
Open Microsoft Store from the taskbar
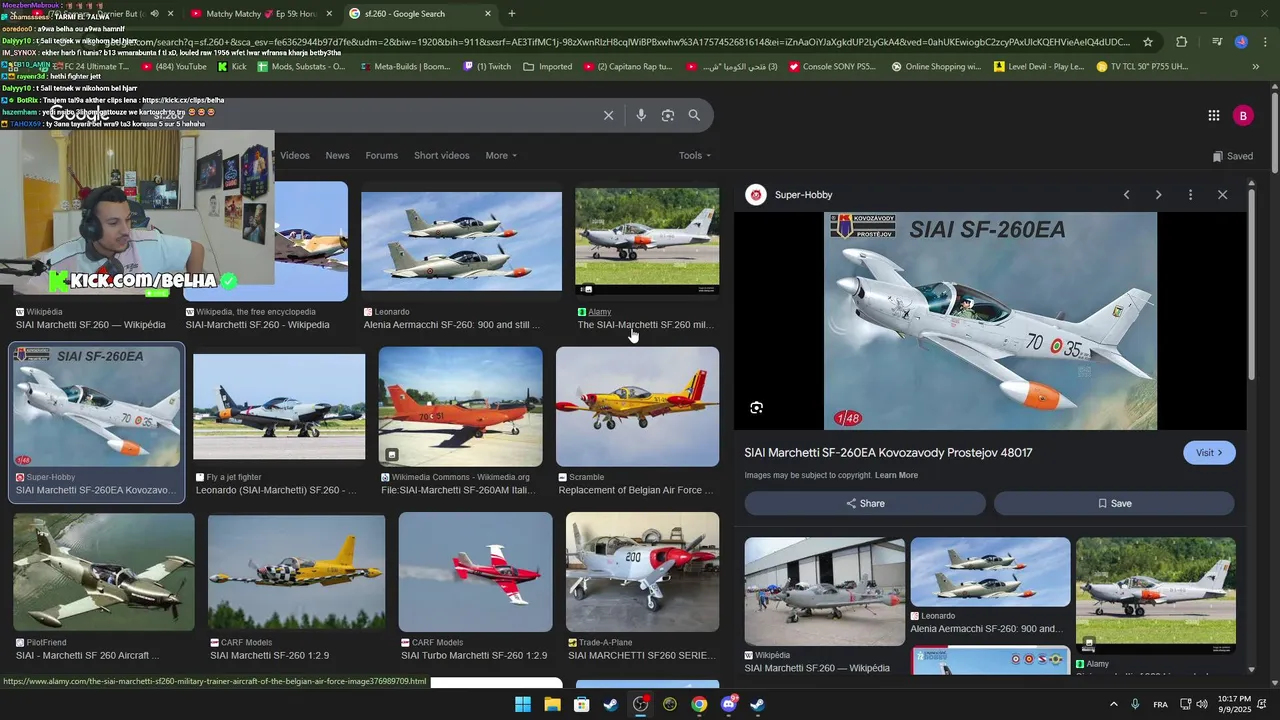point(582,704)
